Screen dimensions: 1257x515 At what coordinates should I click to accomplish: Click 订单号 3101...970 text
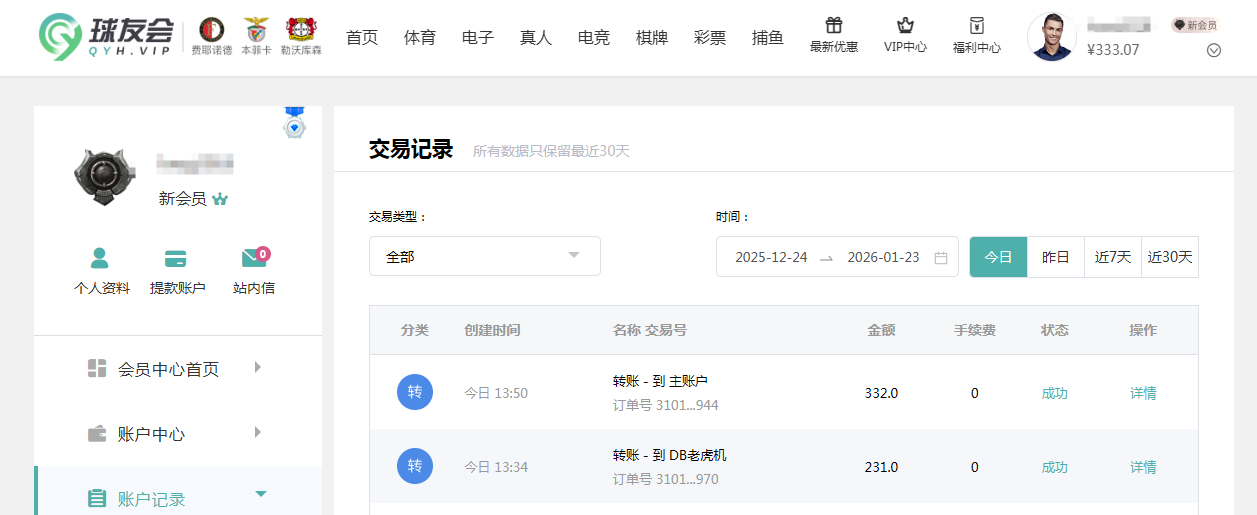pos(666,479)
